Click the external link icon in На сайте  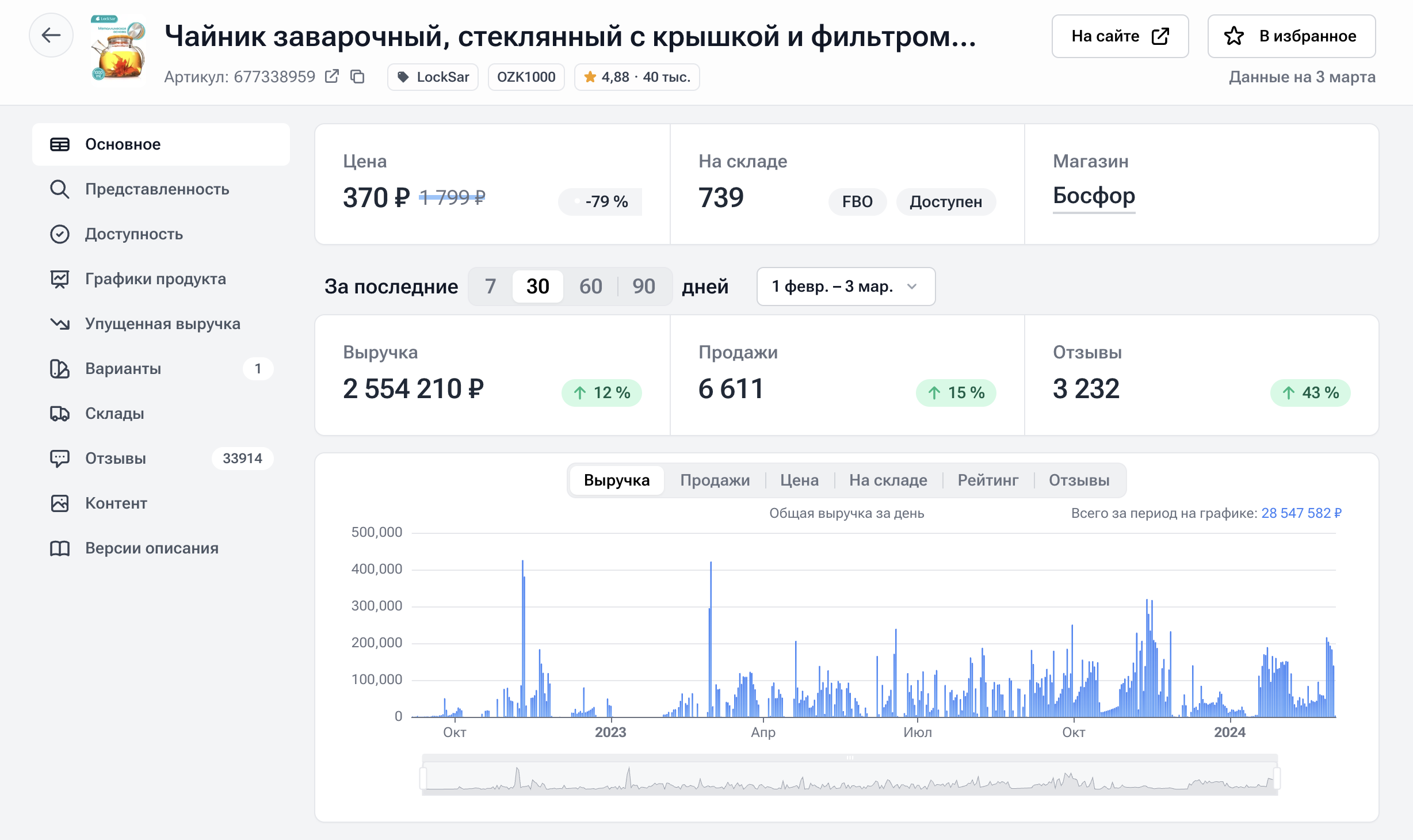click(1160, 36)
